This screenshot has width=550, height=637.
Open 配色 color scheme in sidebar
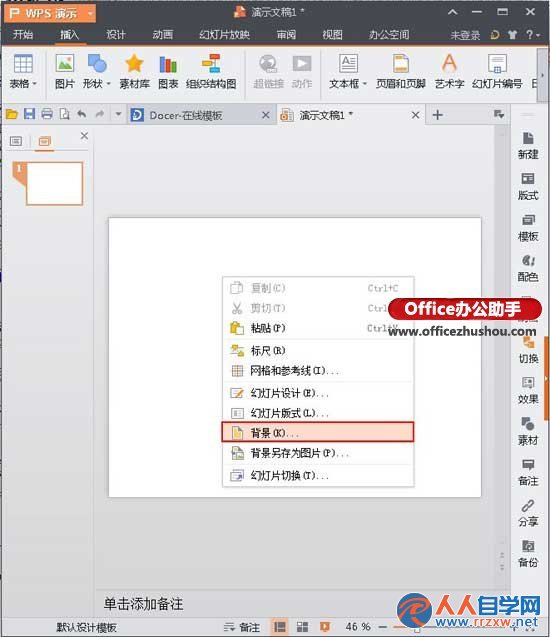[528, 268]
